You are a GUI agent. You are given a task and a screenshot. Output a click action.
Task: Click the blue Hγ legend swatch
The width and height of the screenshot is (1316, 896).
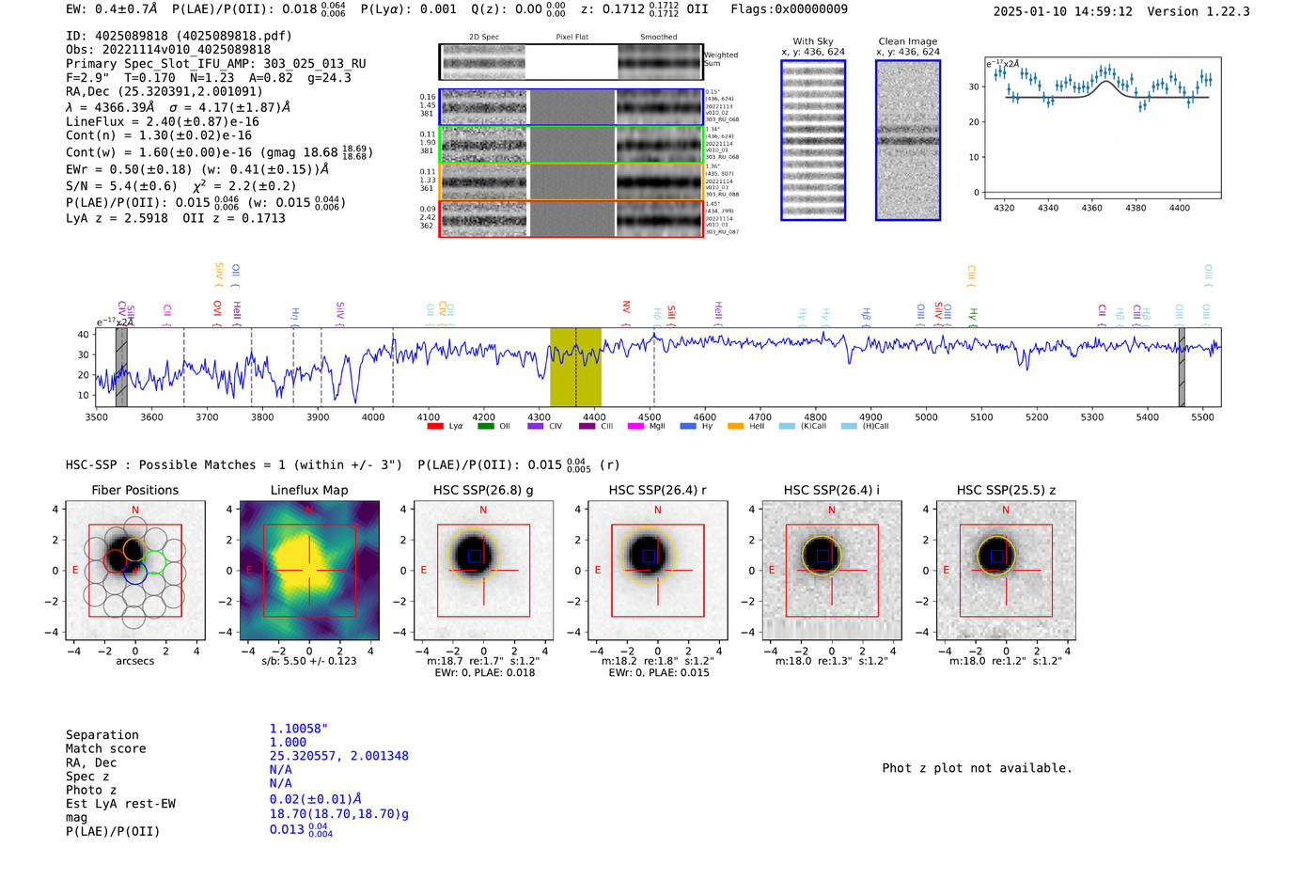pyautogui.click(x=688, y=426)
